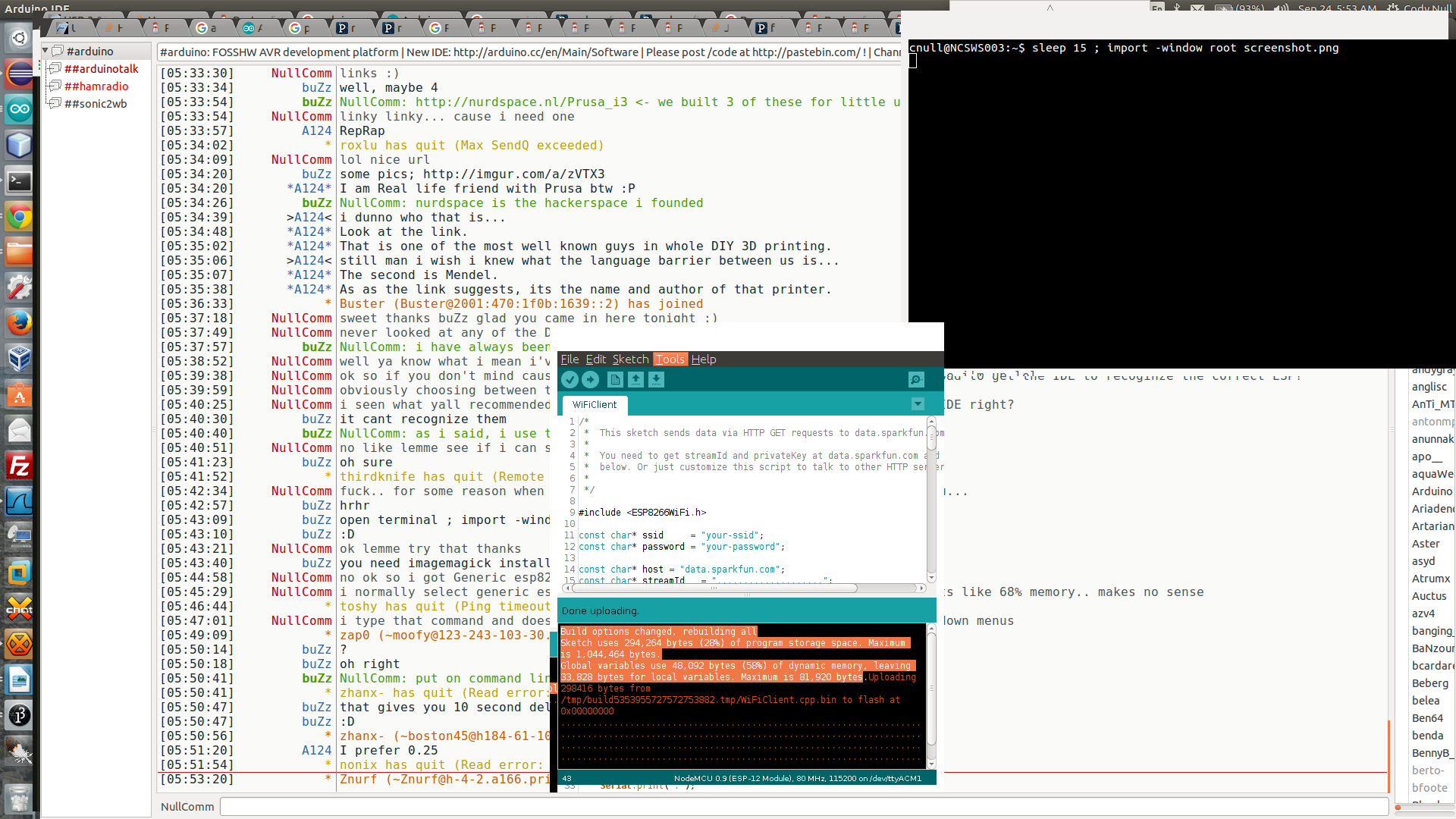Launch VirtualBox from the launcher

(x=19, y=359)
